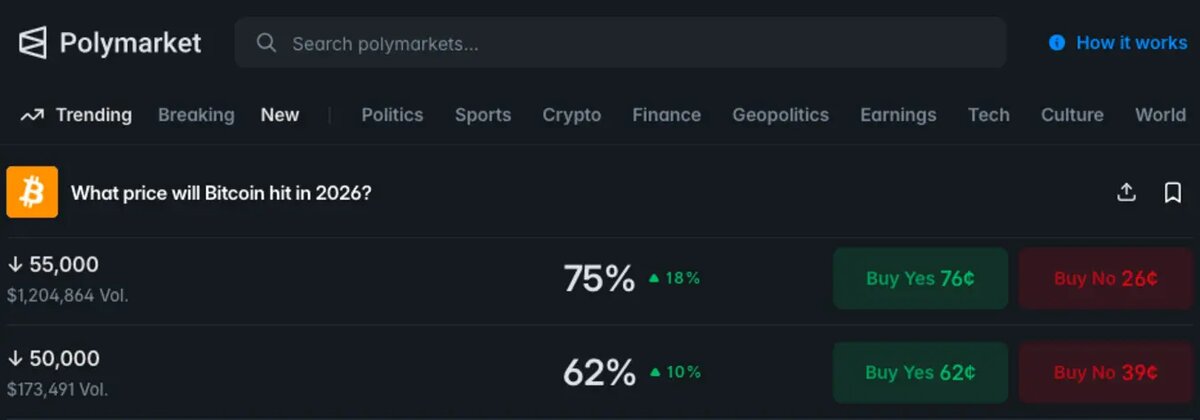Select the Earnings category
The height and width of the screenshot is (420, 1200).
[x=898, y=115]
